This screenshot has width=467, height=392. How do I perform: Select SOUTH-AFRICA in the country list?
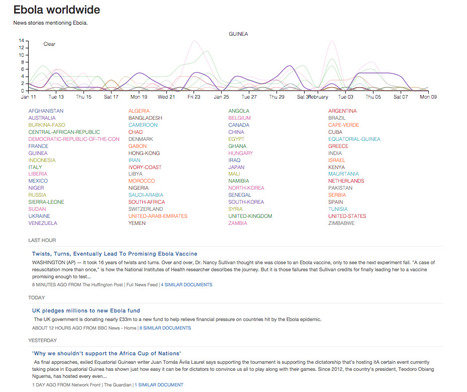tap(147, 202)
